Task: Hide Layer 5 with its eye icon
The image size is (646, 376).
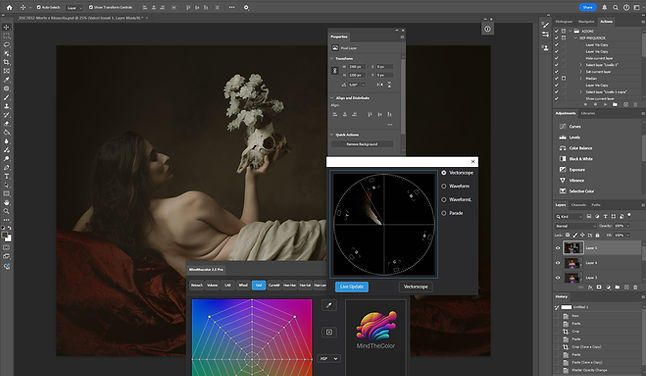Action: coord(558,248)
